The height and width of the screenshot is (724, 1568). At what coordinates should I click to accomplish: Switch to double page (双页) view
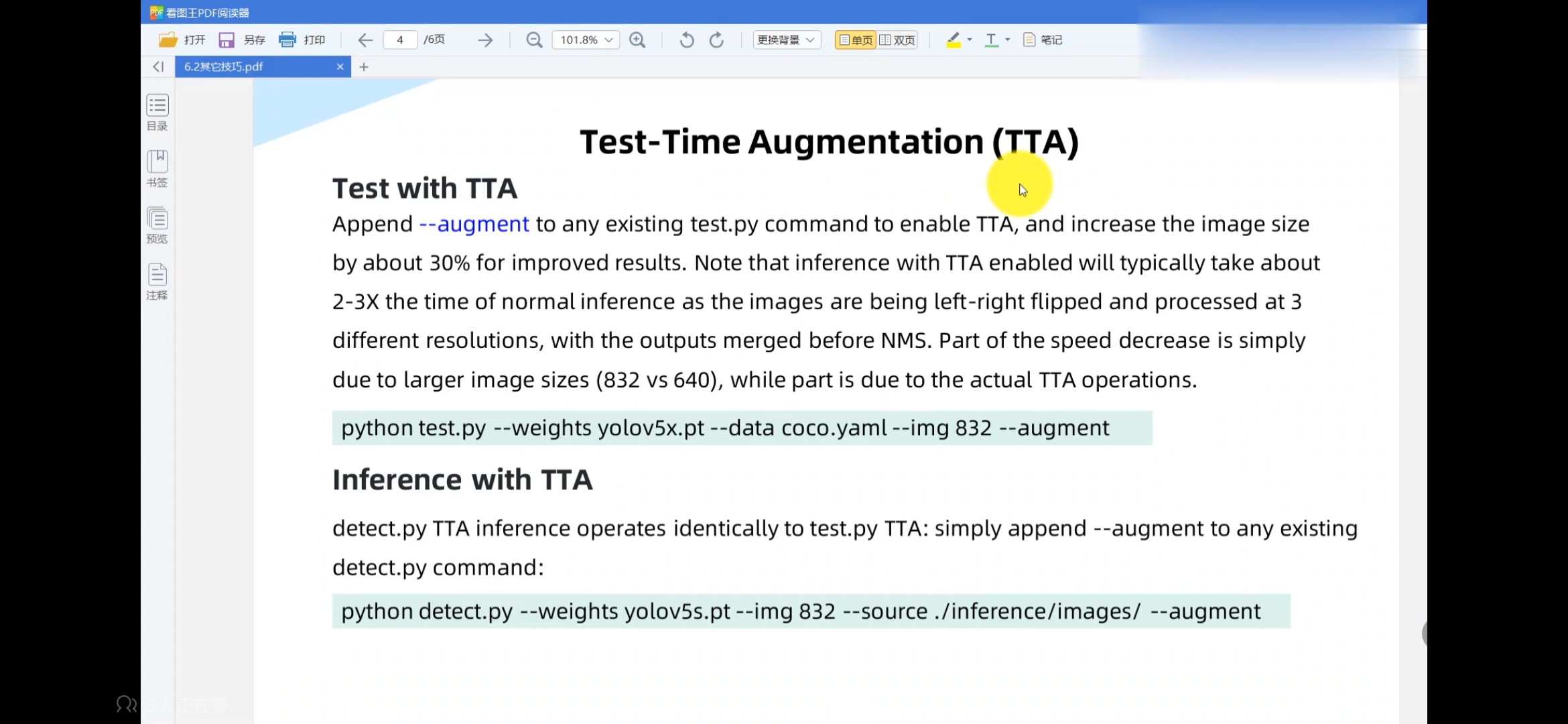[897, 40]
